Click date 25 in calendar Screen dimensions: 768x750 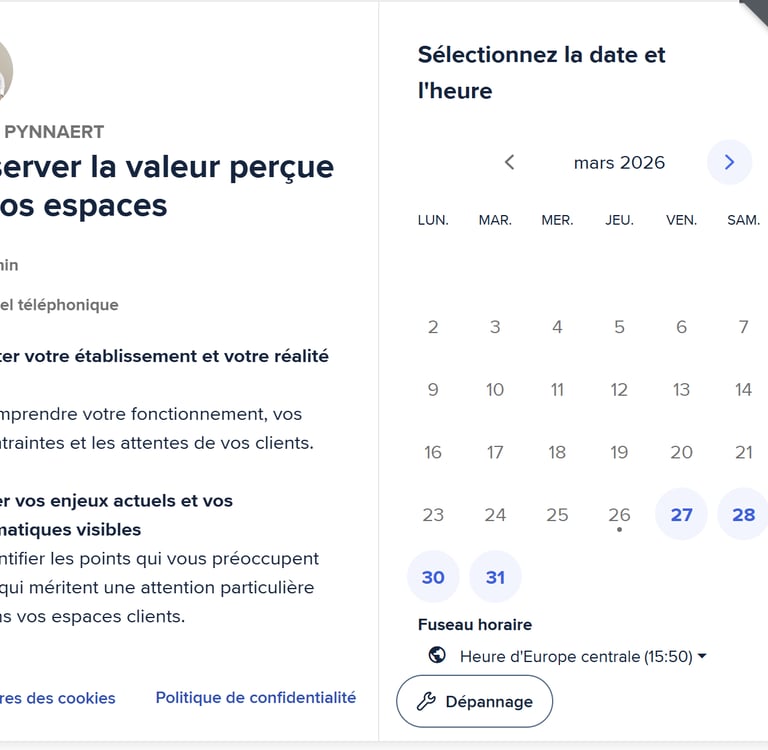click(x=557, y=514)
